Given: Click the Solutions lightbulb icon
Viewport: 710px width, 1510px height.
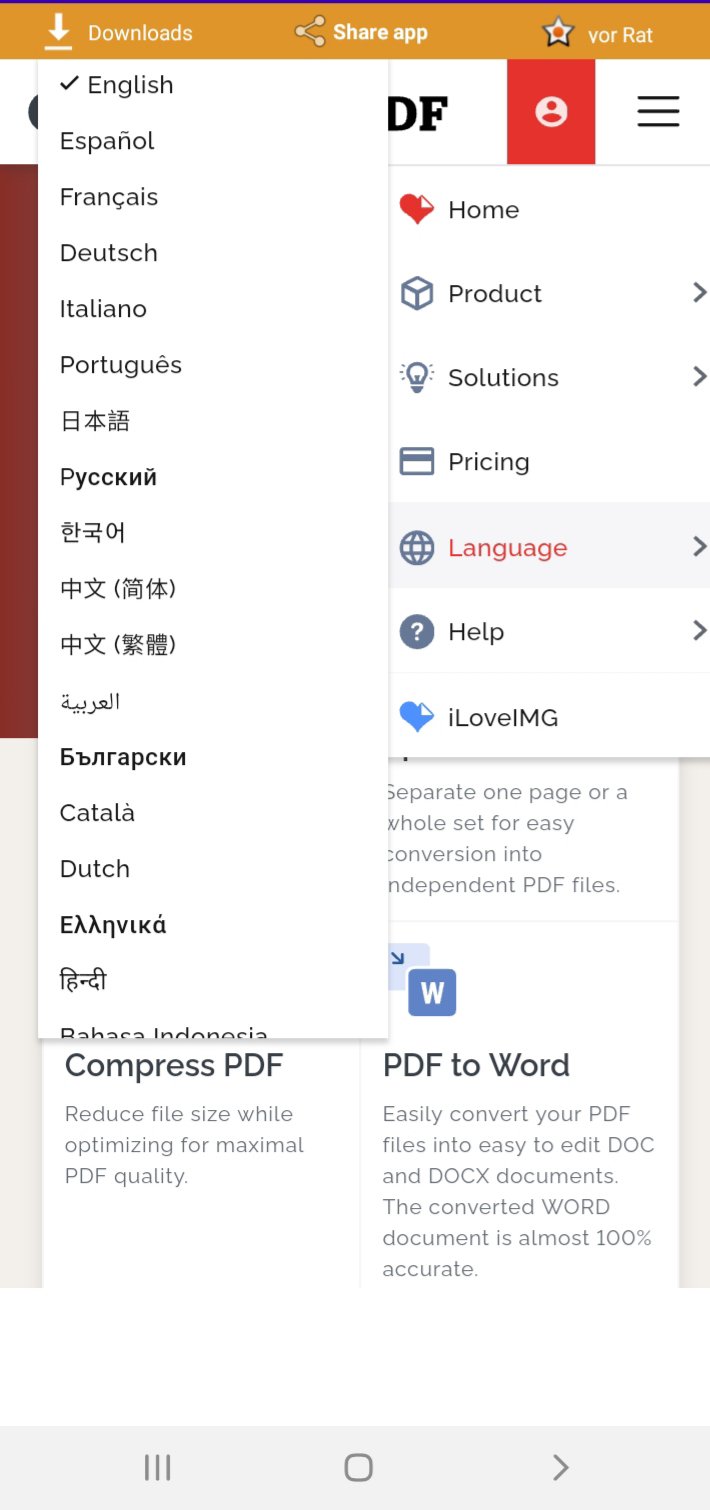Looking at the screenshot, I should [416, 377].
